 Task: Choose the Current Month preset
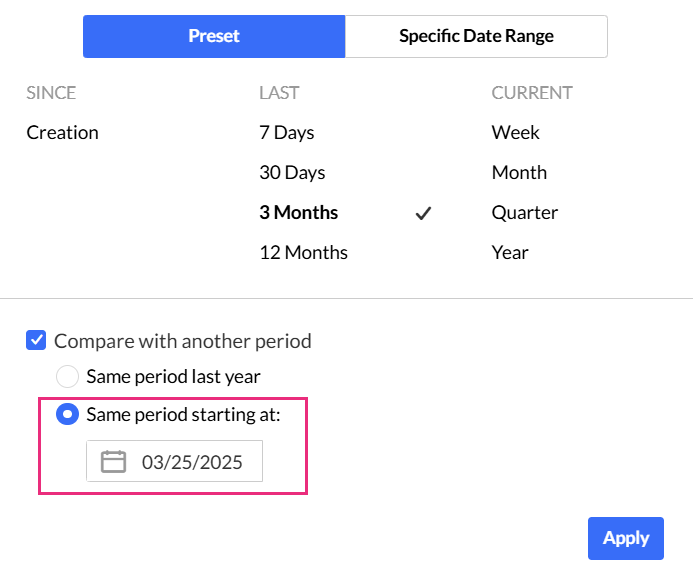click(519, 173)
